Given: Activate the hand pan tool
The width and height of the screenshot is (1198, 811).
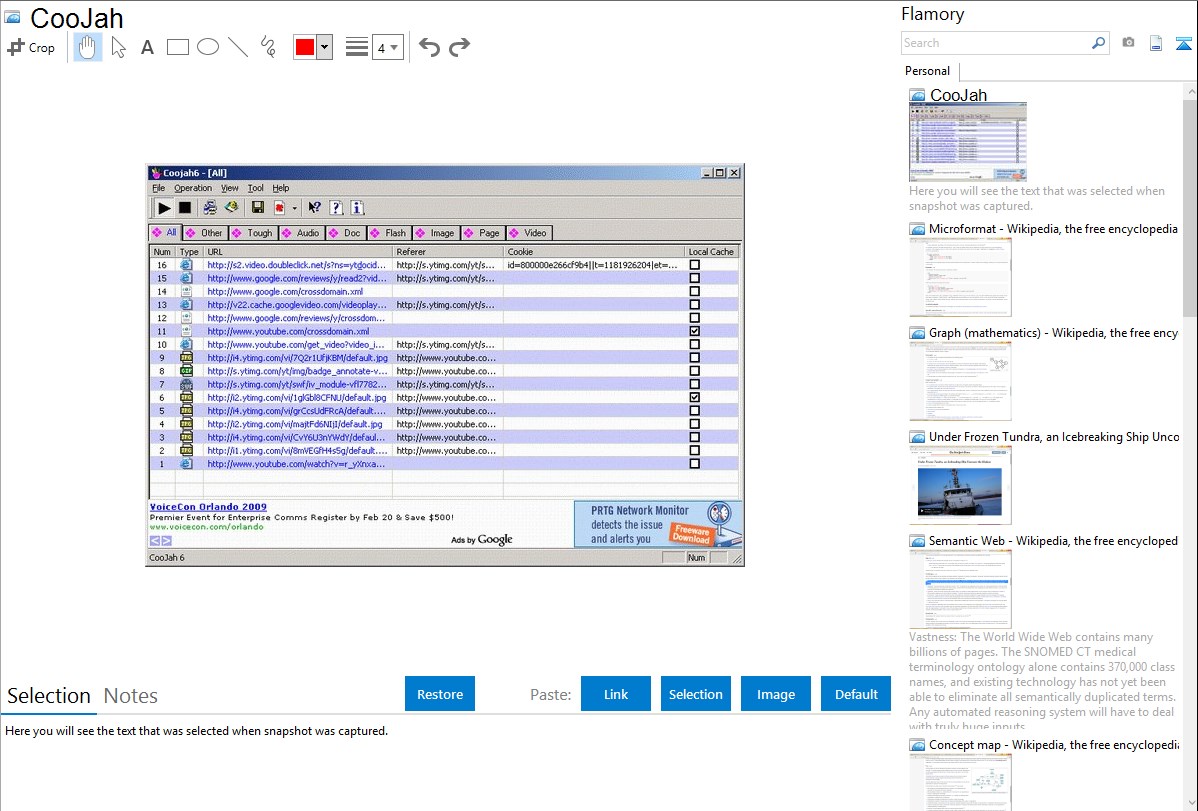Looking at the screenshot, I should pyautogui.click(x=87, y=47).
